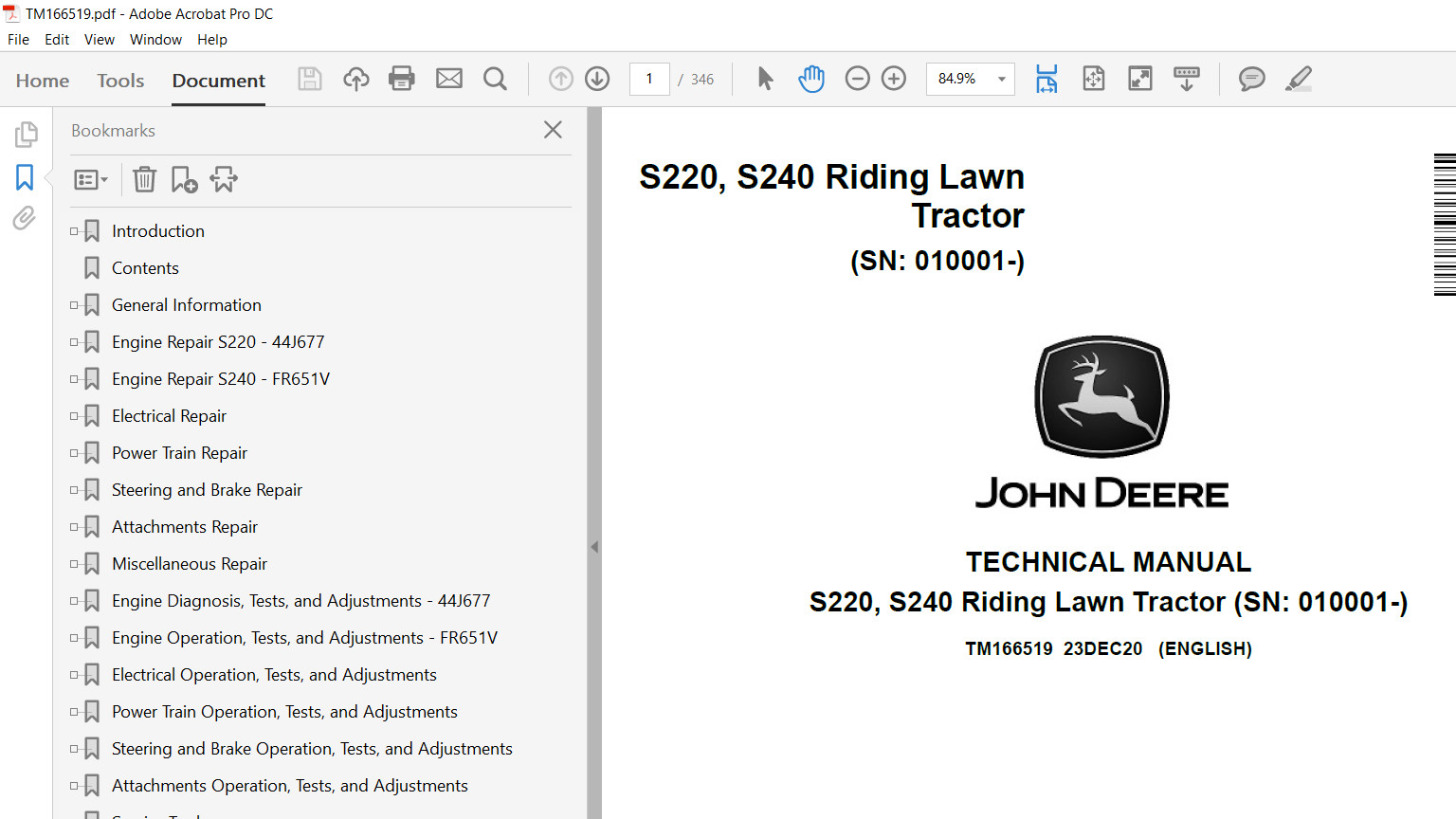
Task: Open the search magnifier tool
Action: (x=495, y=79)
